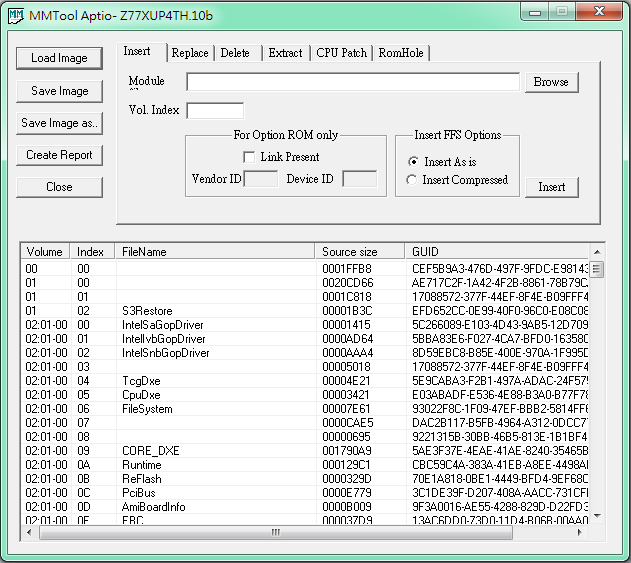This screenshot has width=631, height=563.
Task: Select the PciBus module row
Action: click(304, 493)
